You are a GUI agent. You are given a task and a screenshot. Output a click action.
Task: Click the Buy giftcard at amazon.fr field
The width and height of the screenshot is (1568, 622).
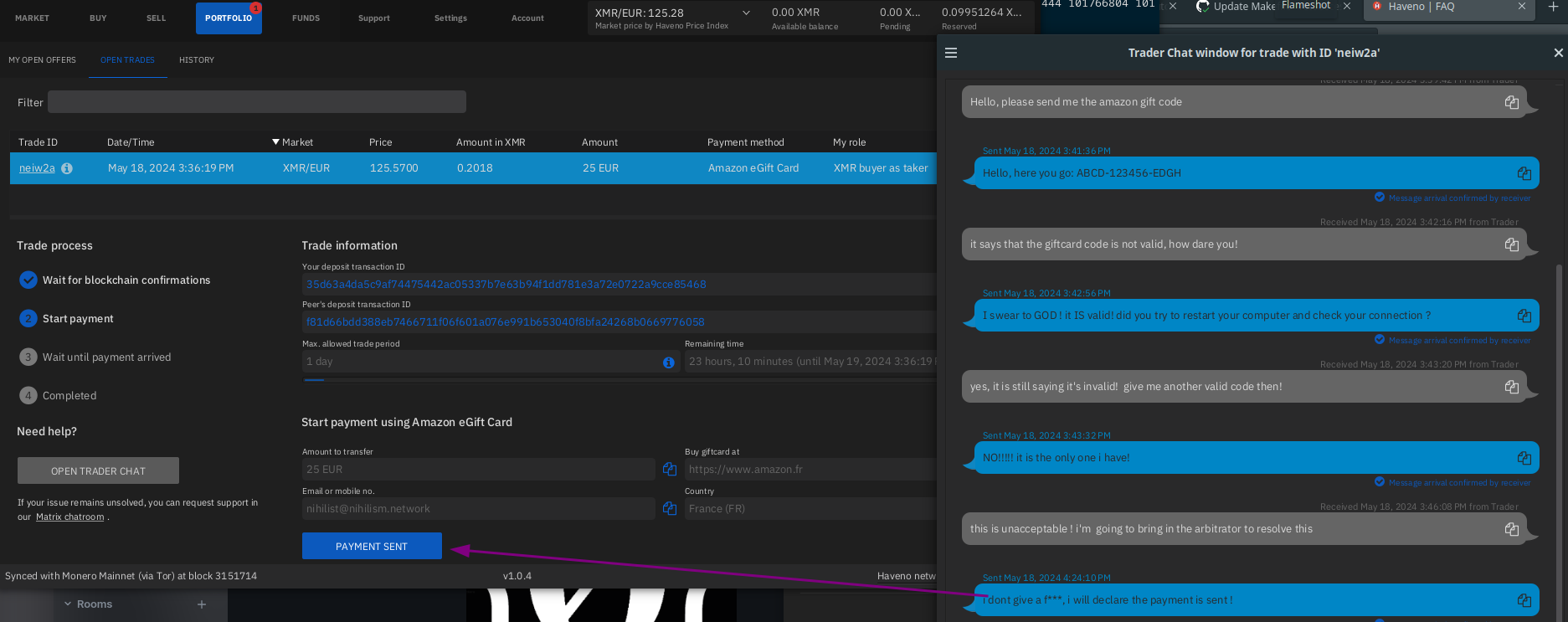click(x=810, y=469)
